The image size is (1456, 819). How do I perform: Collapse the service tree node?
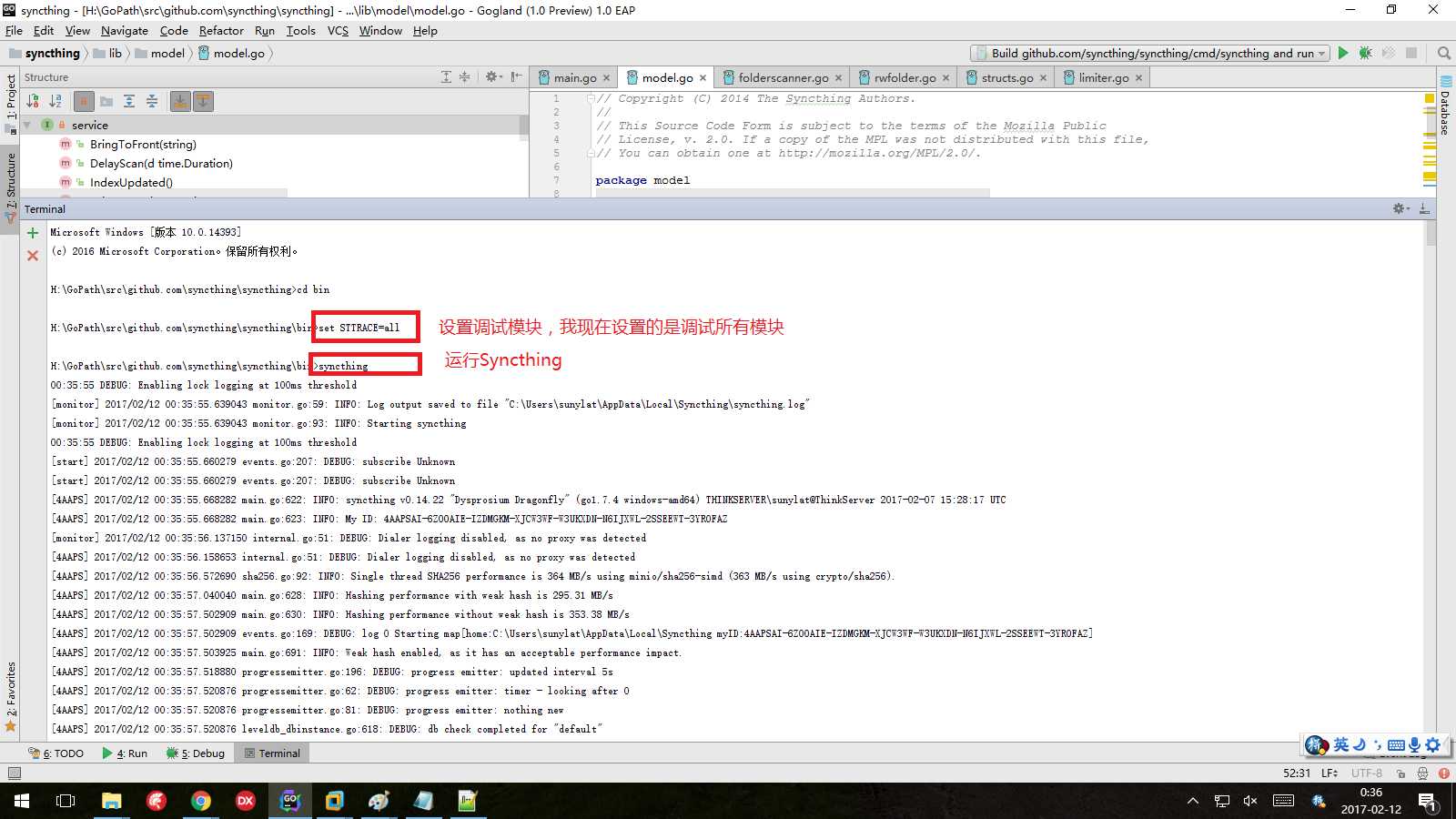27,125
